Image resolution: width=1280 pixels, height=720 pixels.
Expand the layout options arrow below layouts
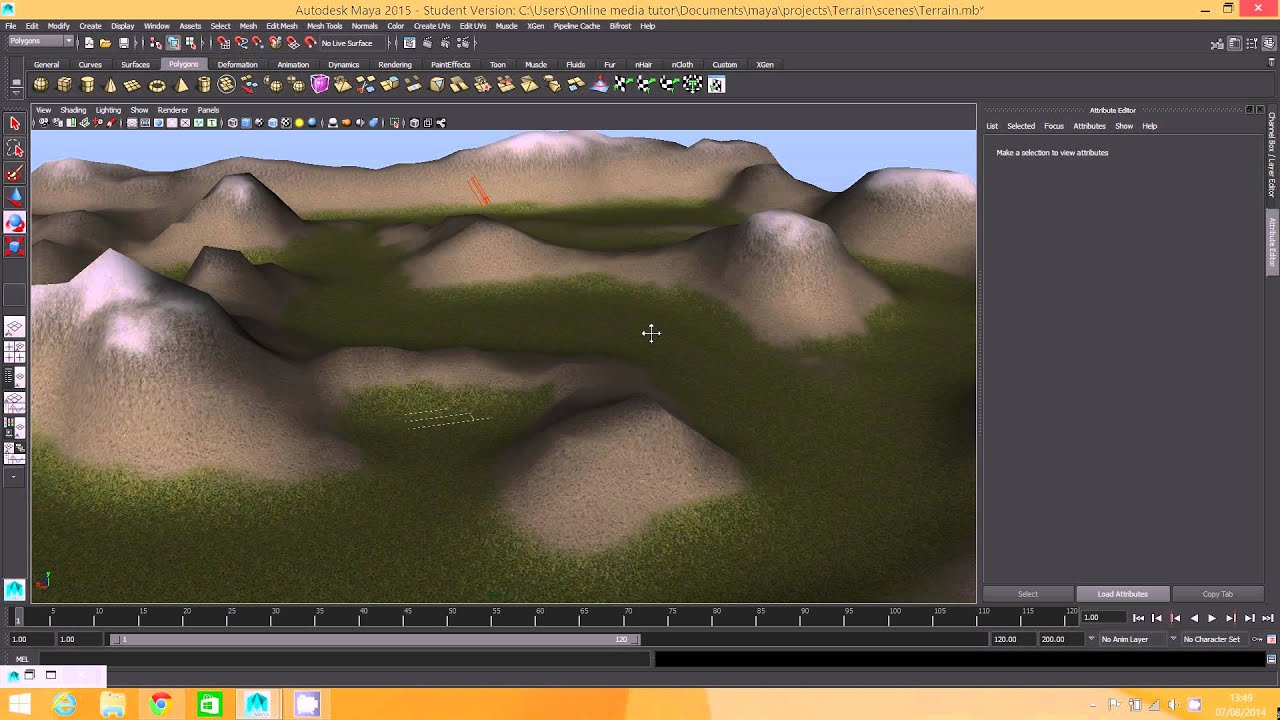coord(14,477)
